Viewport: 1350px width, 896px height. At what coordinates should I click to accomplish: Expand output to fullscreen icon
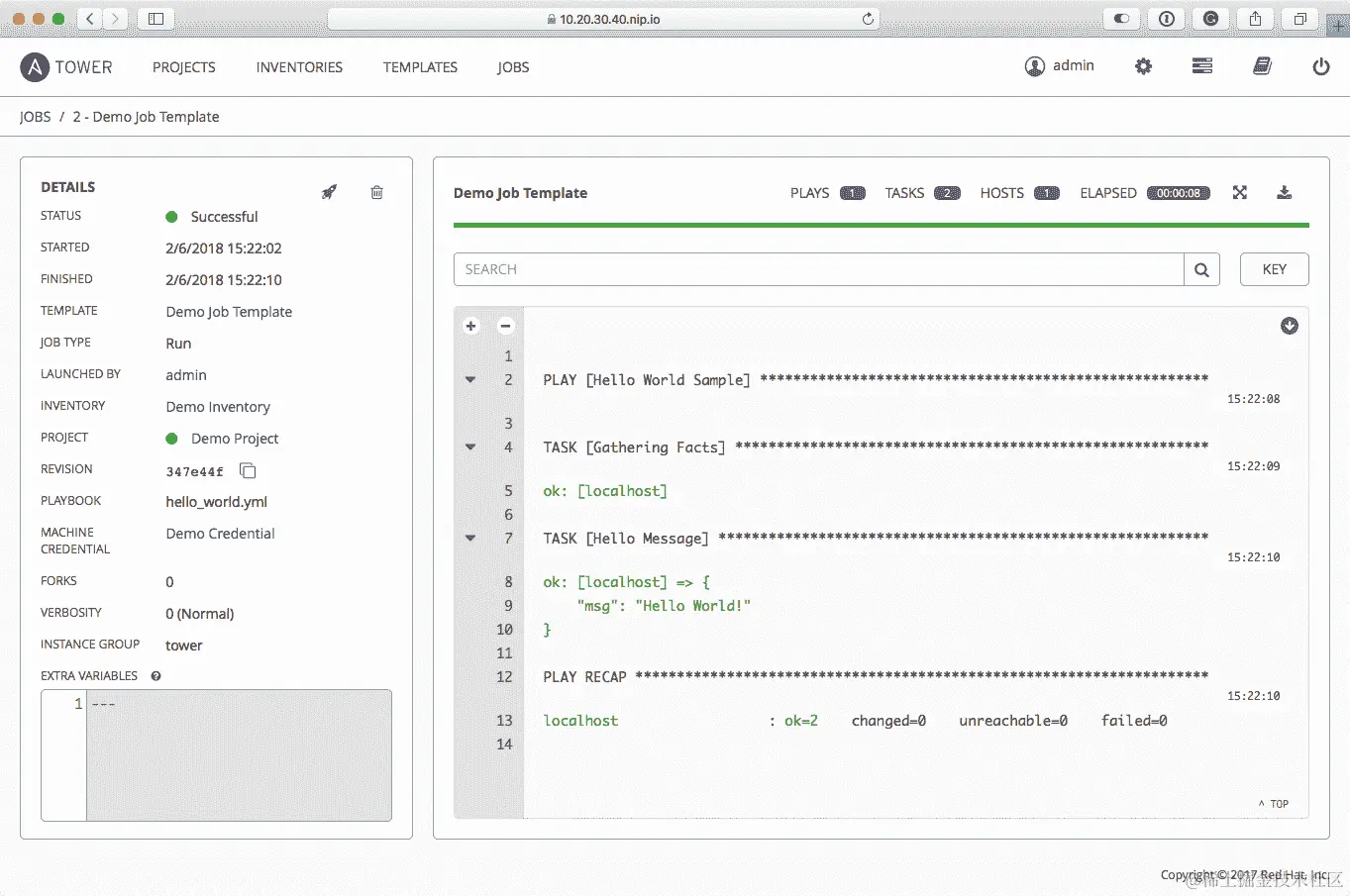(x=1239, y=192)
